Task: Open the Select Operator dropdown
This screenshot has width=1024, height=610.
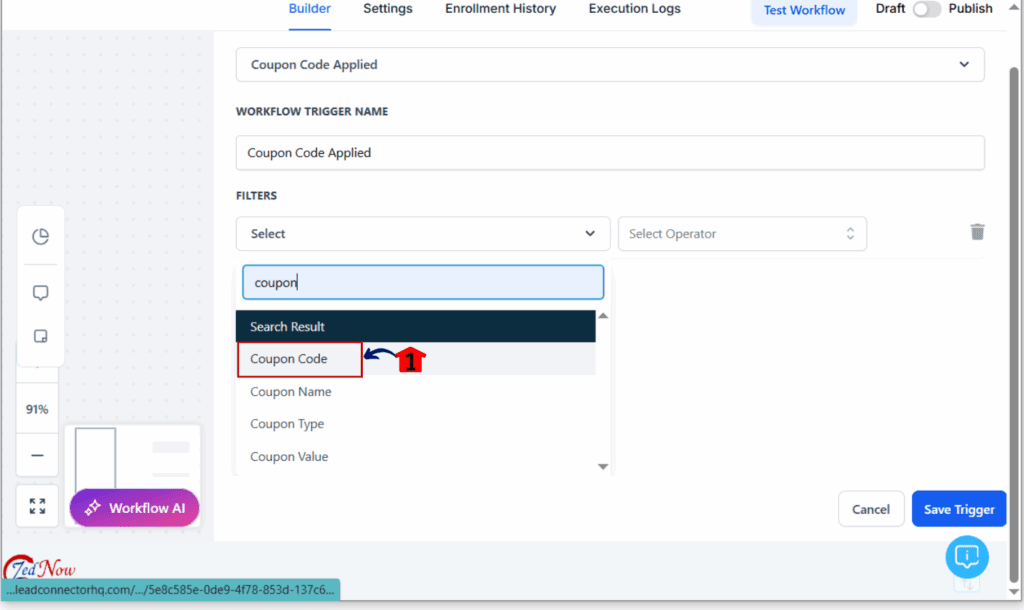Action: 742,234
